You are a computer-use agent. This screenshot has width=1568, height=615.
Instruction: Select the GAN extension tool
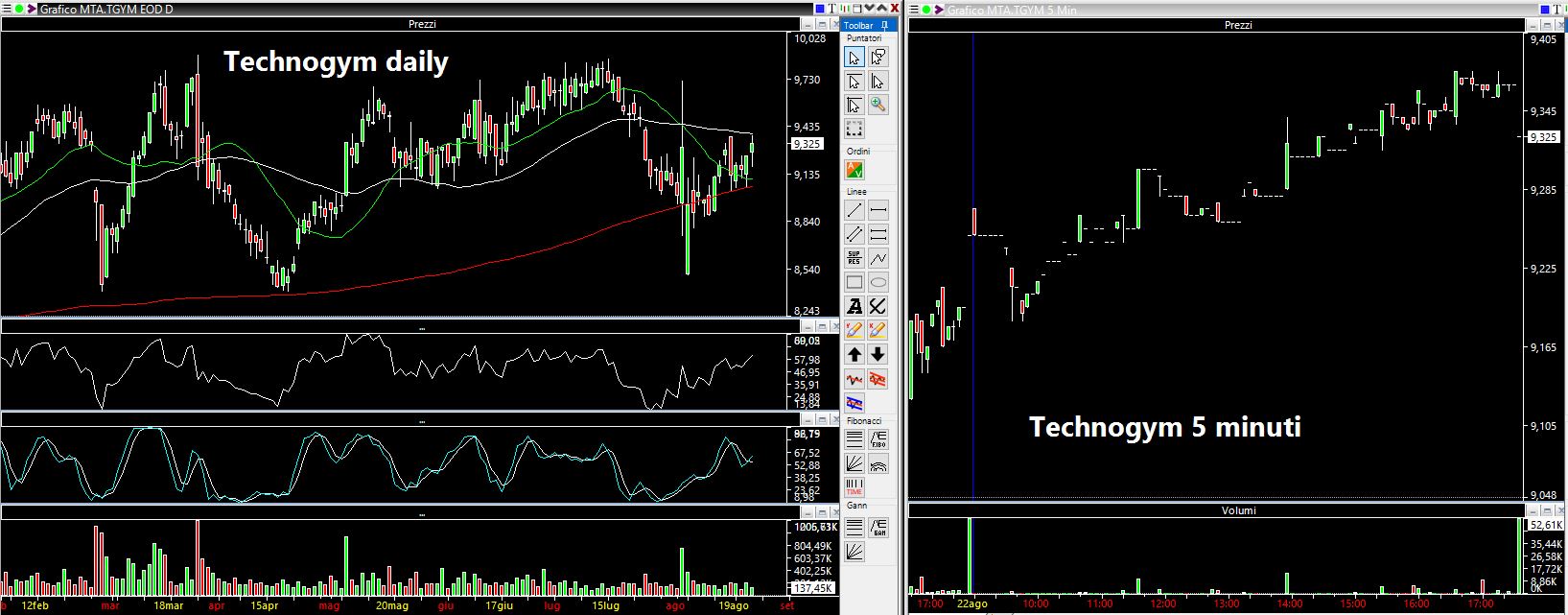878,527
